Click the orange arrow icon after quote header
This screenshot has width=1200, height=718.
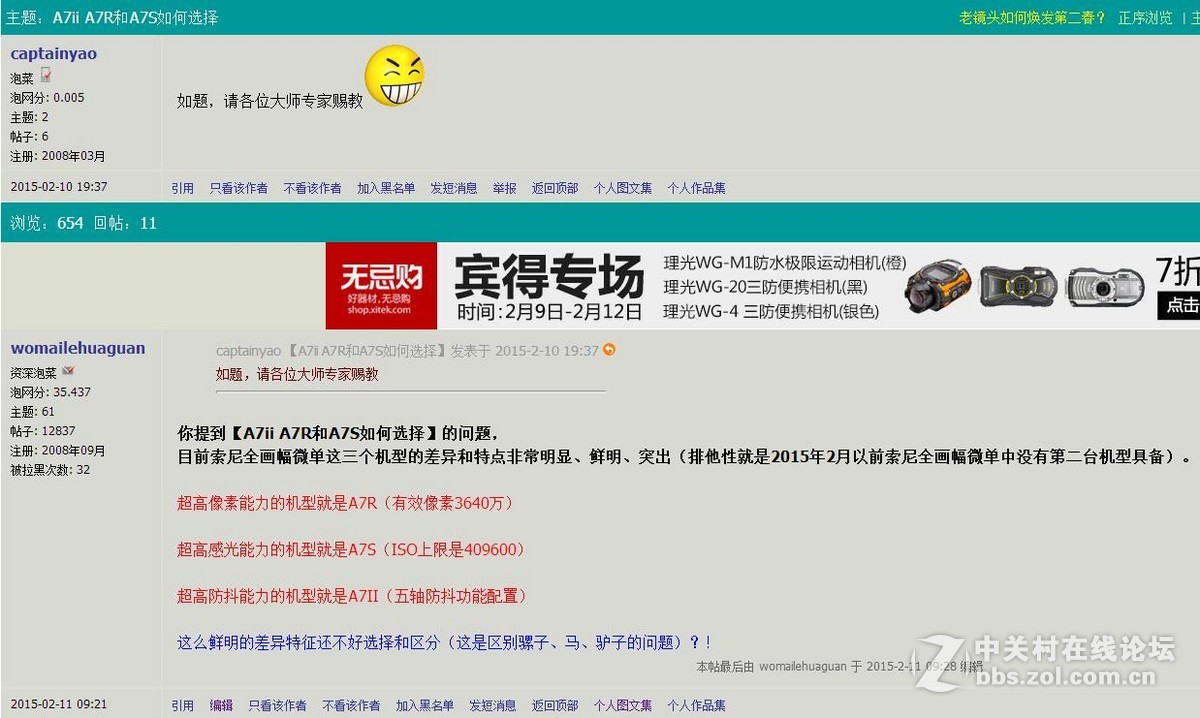tap(609, 350)
